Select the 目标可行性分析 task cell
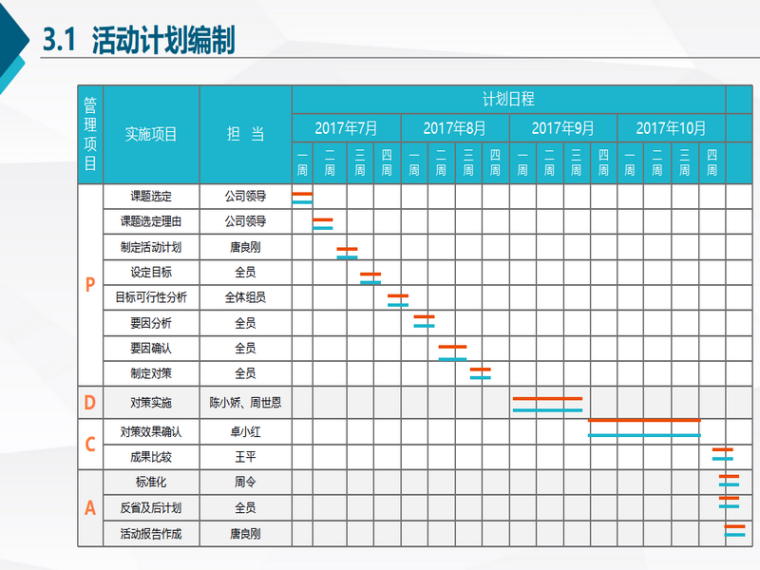760x570 pixels. [151, 297]
